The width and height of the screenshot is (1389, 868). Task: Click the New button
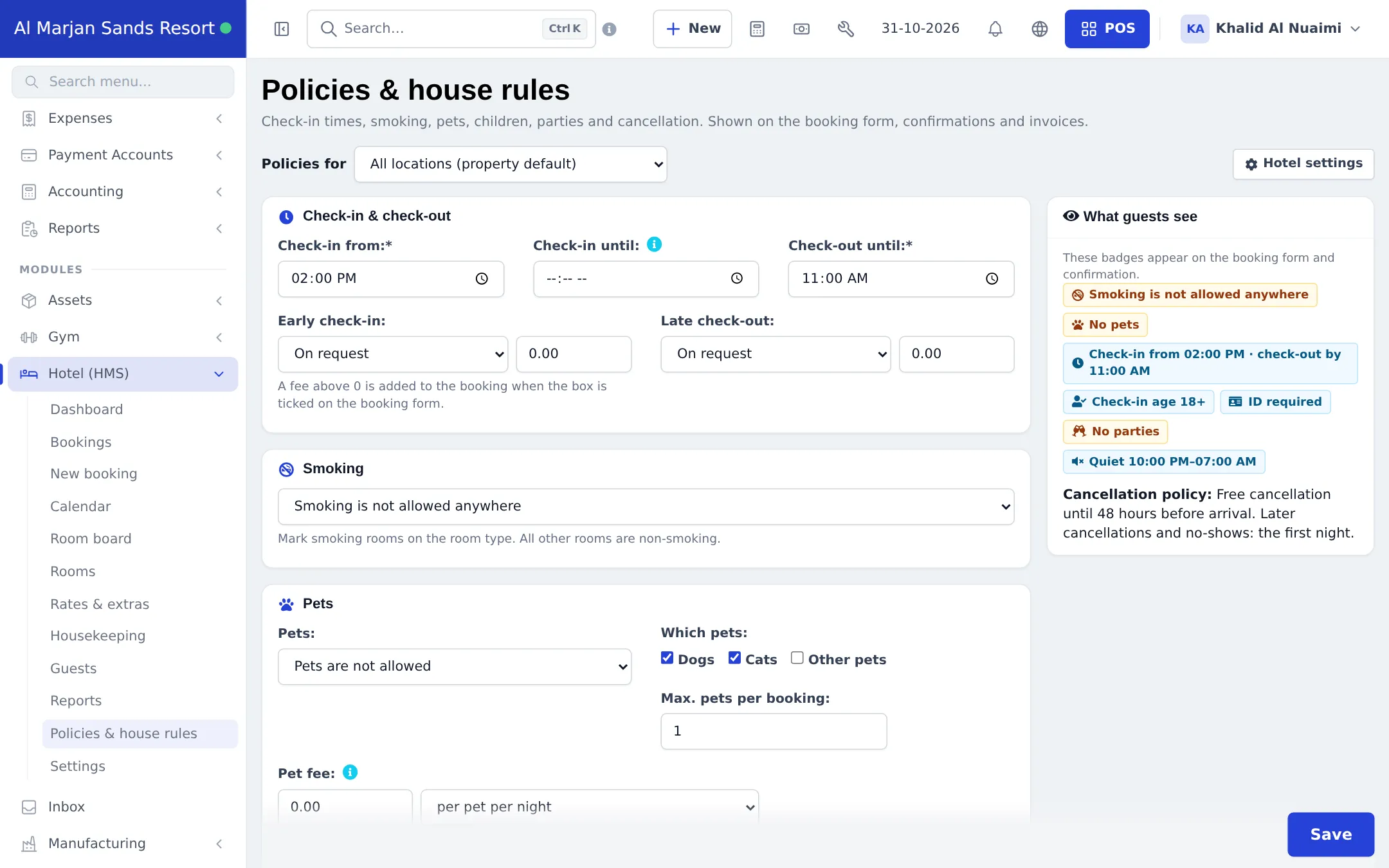click(693, 29)
